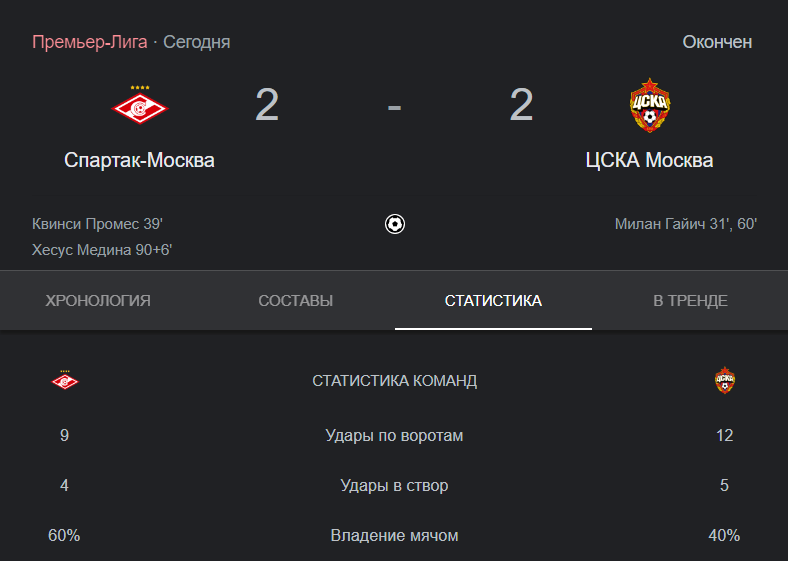Screen dimensions: 788x561
Task: Click the ЦСКА Москва team name
Action: click(x=649, y=160)
